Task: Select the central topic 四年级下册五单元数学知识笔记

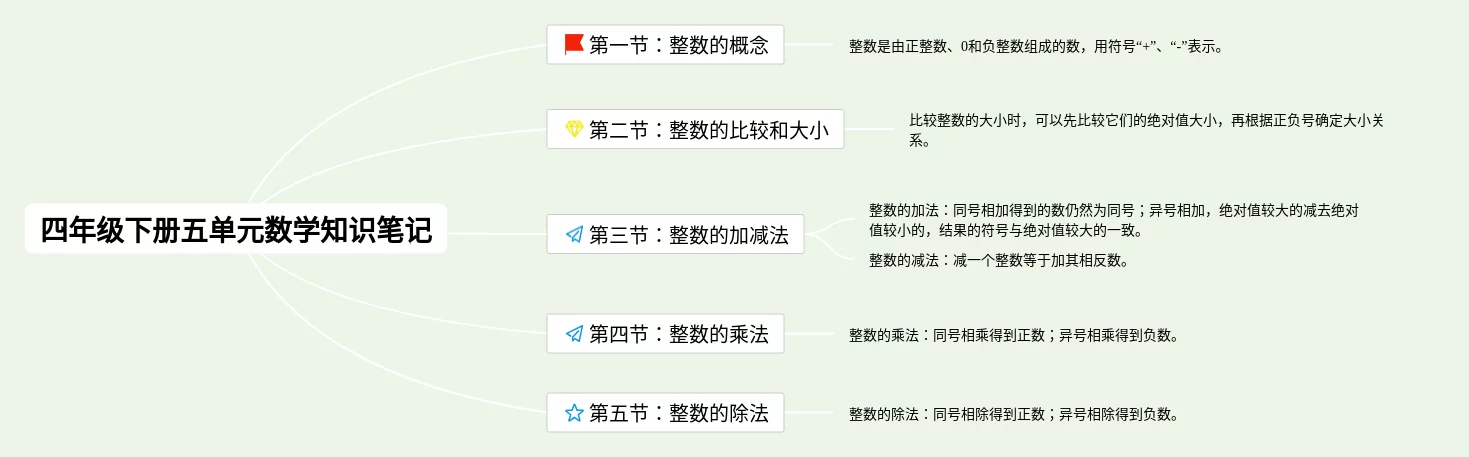Action: click(x=236, y=229)
